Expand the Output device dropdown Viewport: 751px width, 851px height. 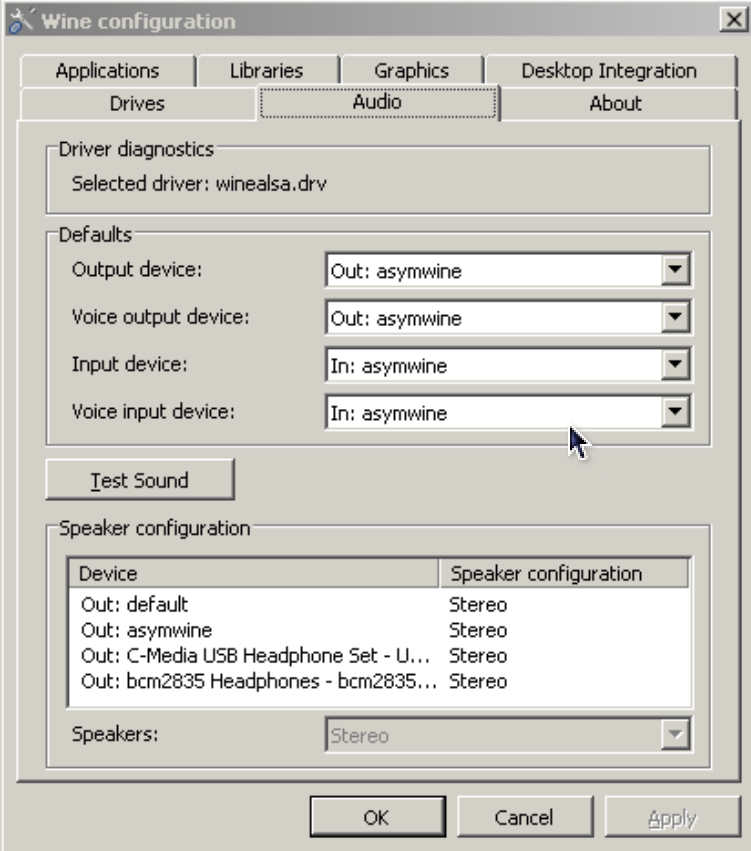(x=677, y=270)
